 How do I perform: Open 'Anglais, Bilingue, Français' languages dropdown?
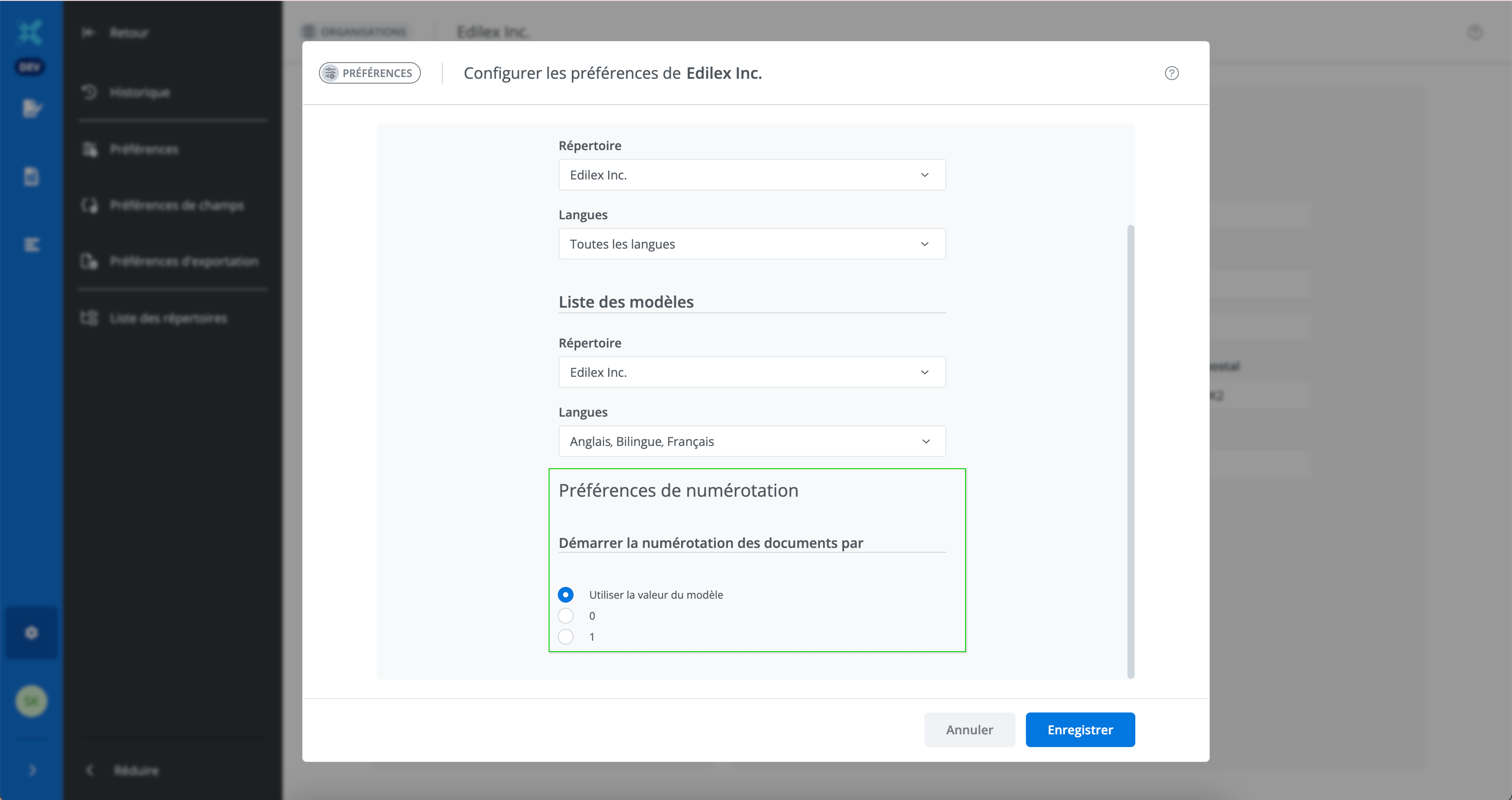(x=751, y=441)
